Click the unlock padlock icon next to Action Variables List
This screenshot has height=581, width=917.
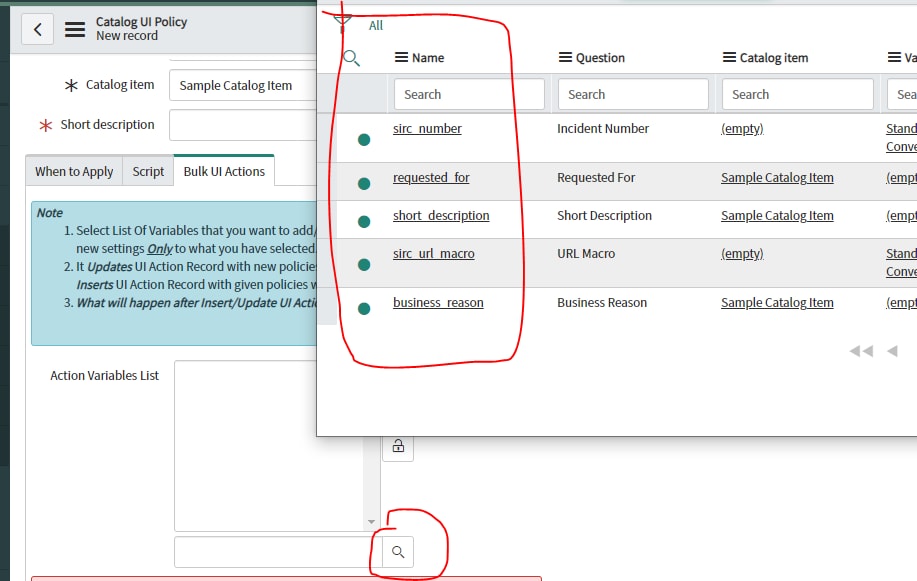coord(397,447)
